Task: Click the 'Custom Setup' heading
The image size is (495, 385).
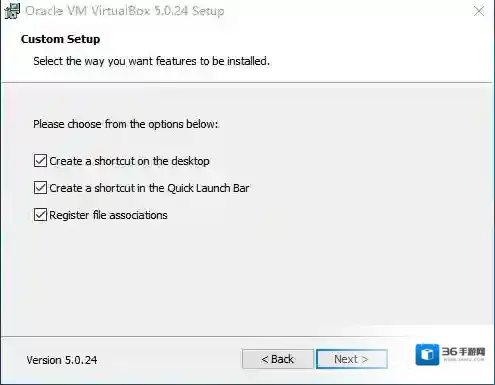Action: pyautogui.click(x=60, y=39)
